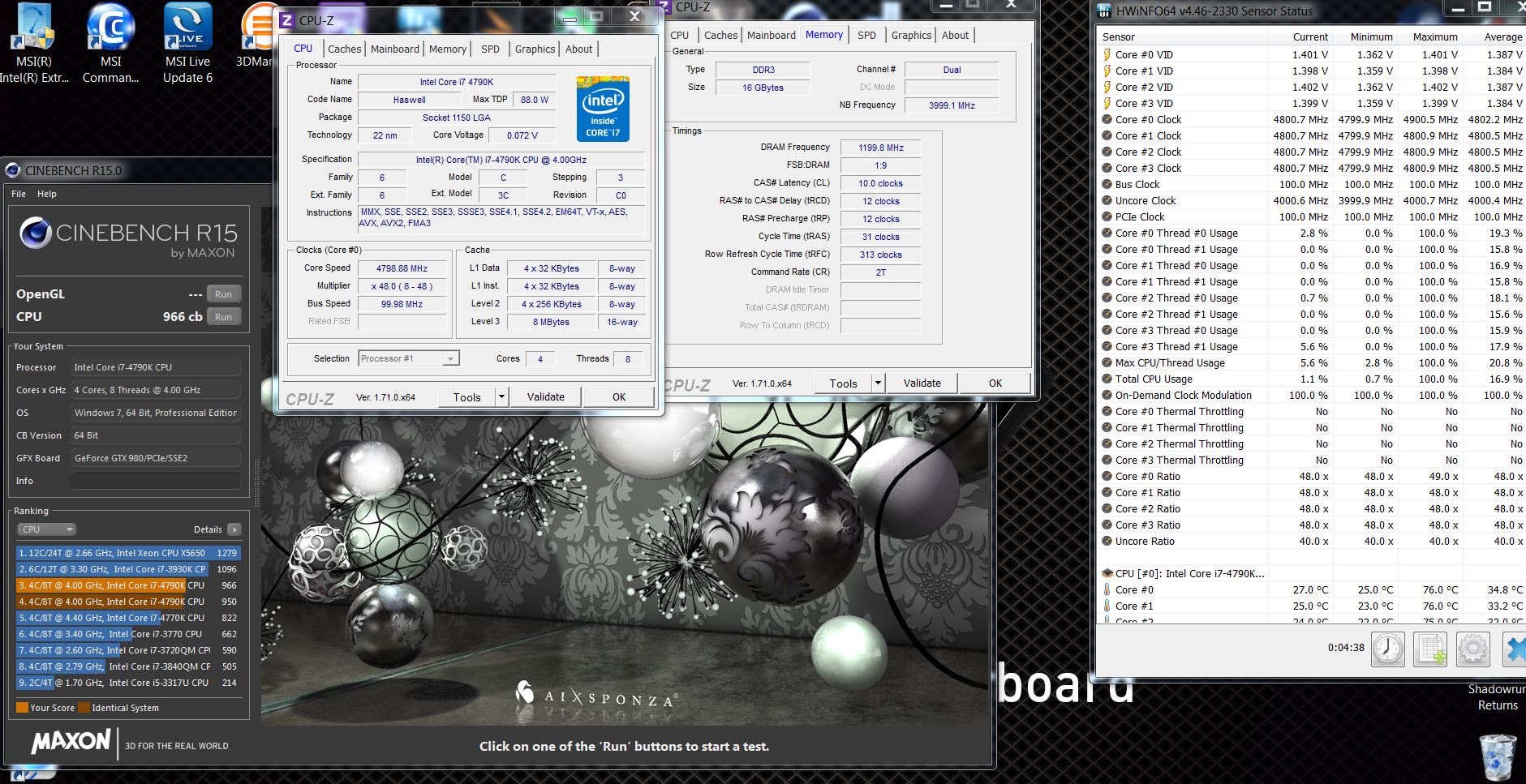Click the Info field in Cinebench system panel

point(156,481)
